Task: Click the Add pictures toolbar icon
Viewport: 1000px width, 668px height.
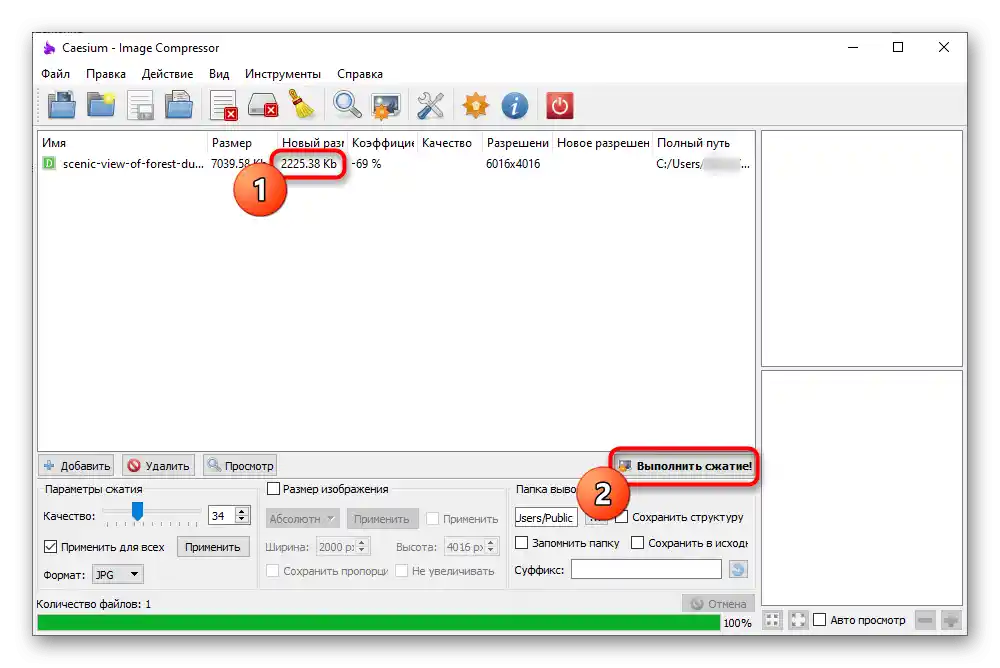Action: (x=62, y=105)
